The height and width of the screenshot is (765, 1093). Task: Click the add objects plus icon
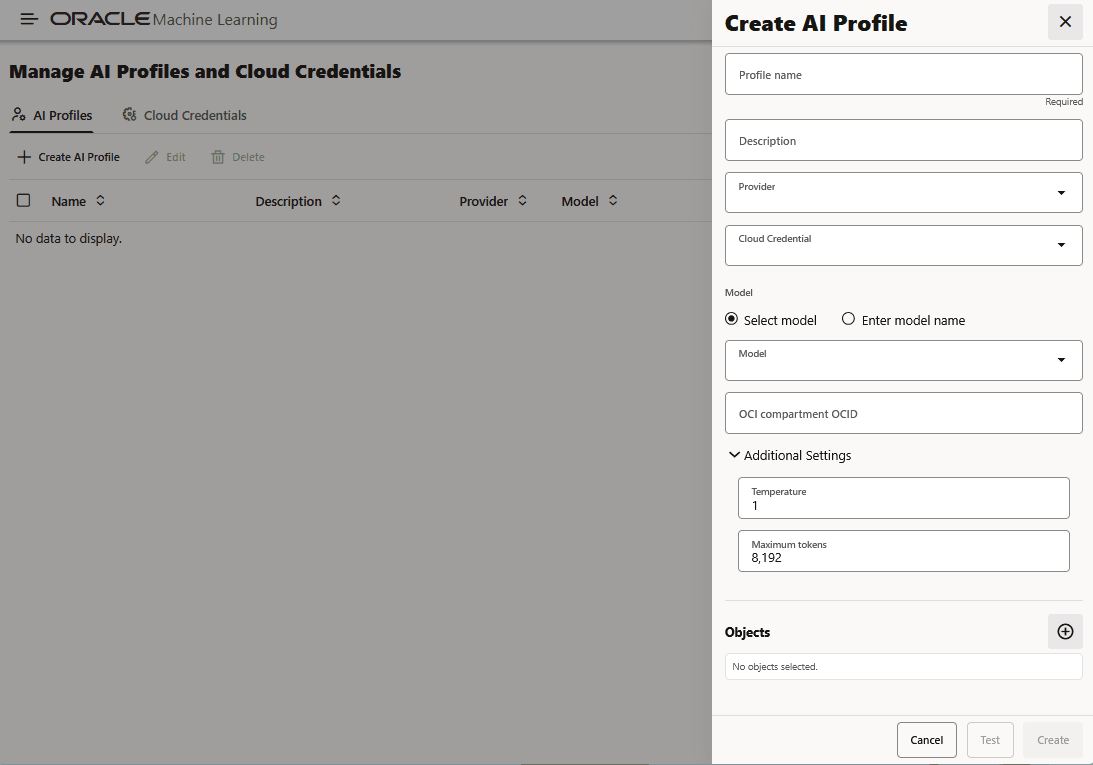(x=1064, y=631)
